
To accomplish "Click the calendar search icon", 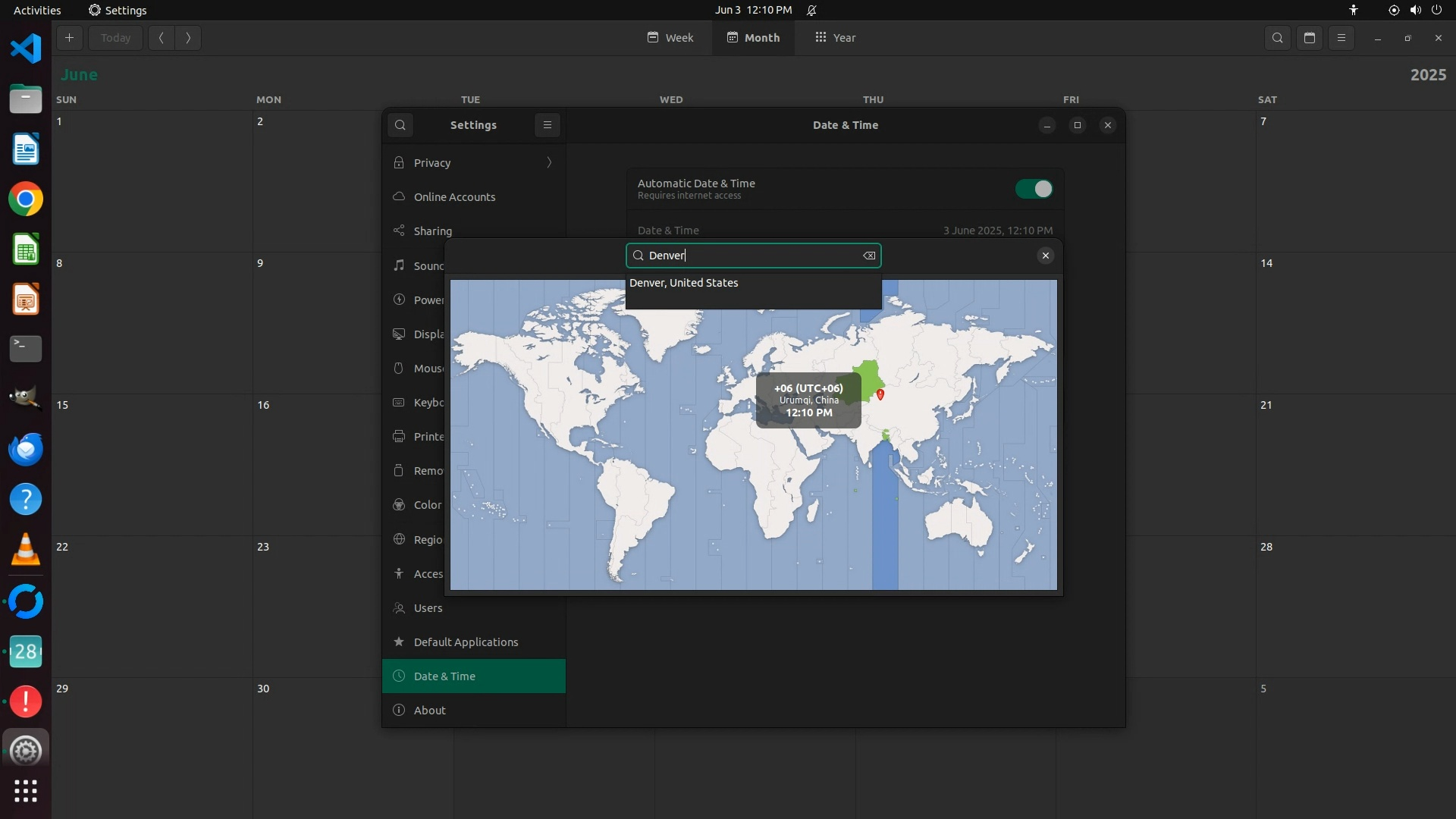I will pyautogui.click(x=1278, y=38).
